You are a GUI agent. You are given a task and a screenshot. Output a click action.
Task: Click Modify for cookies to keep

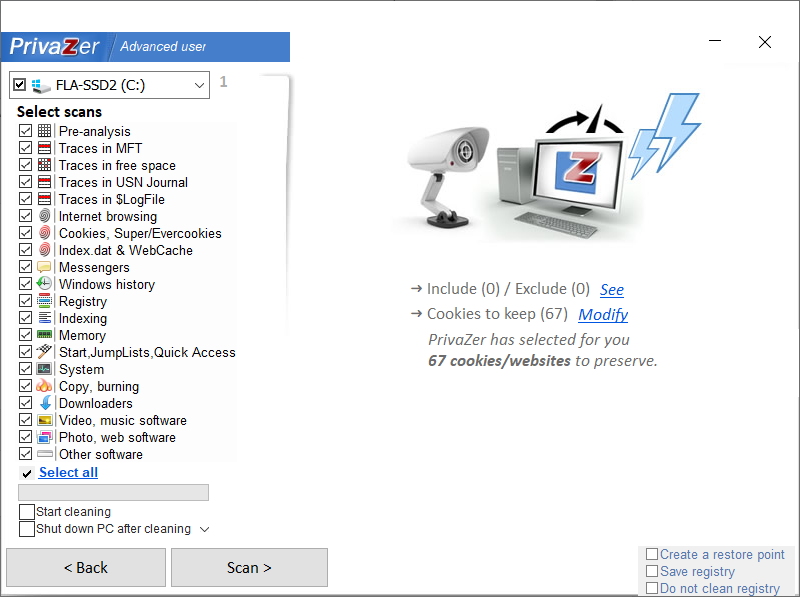pos(603,314)
